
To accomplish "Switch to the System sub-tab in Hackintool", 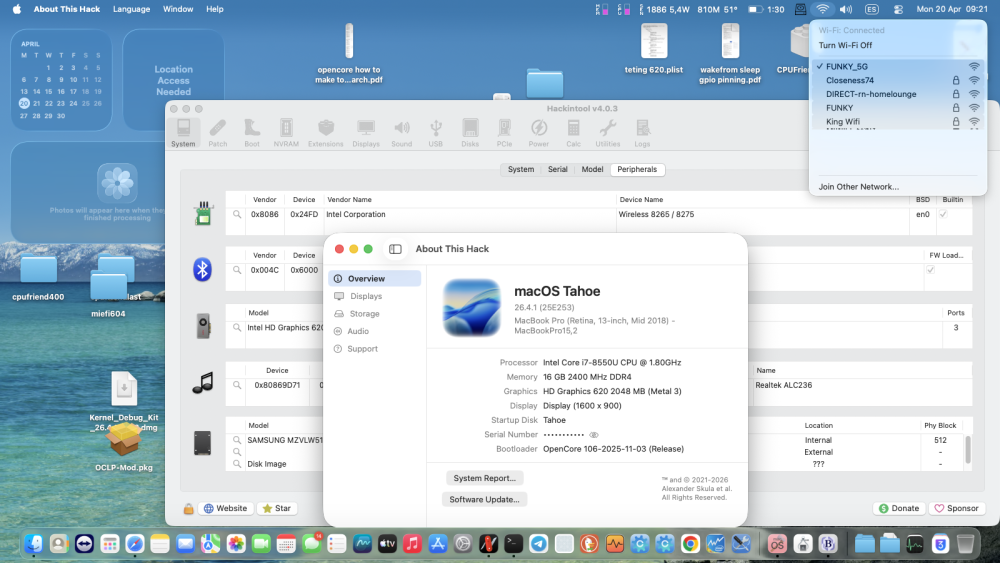I will pyautogui.click(x=521, y=169).
